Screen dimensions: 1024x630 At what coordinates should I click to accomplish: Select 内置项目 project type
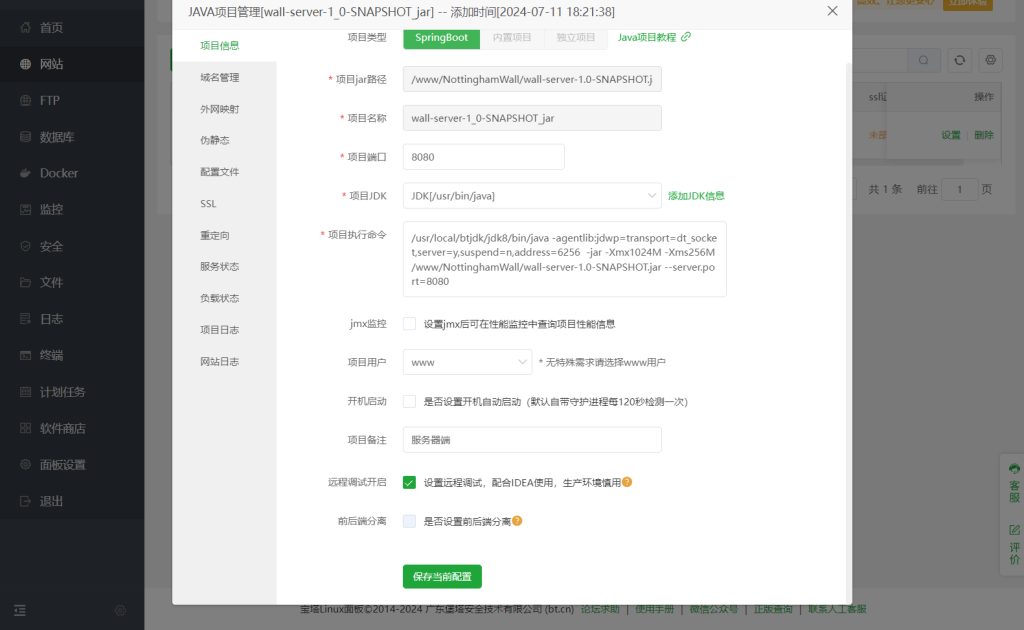click(x=512, y=38)
